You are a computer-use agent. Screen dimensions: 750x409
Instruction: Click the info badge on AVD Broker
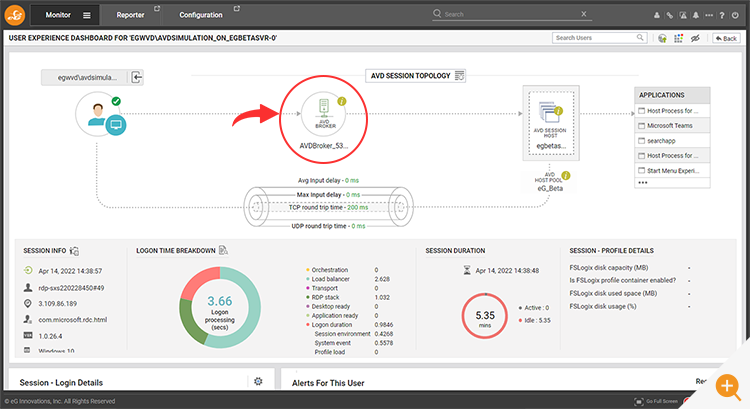pyautogui.click(x=342, y=101)
